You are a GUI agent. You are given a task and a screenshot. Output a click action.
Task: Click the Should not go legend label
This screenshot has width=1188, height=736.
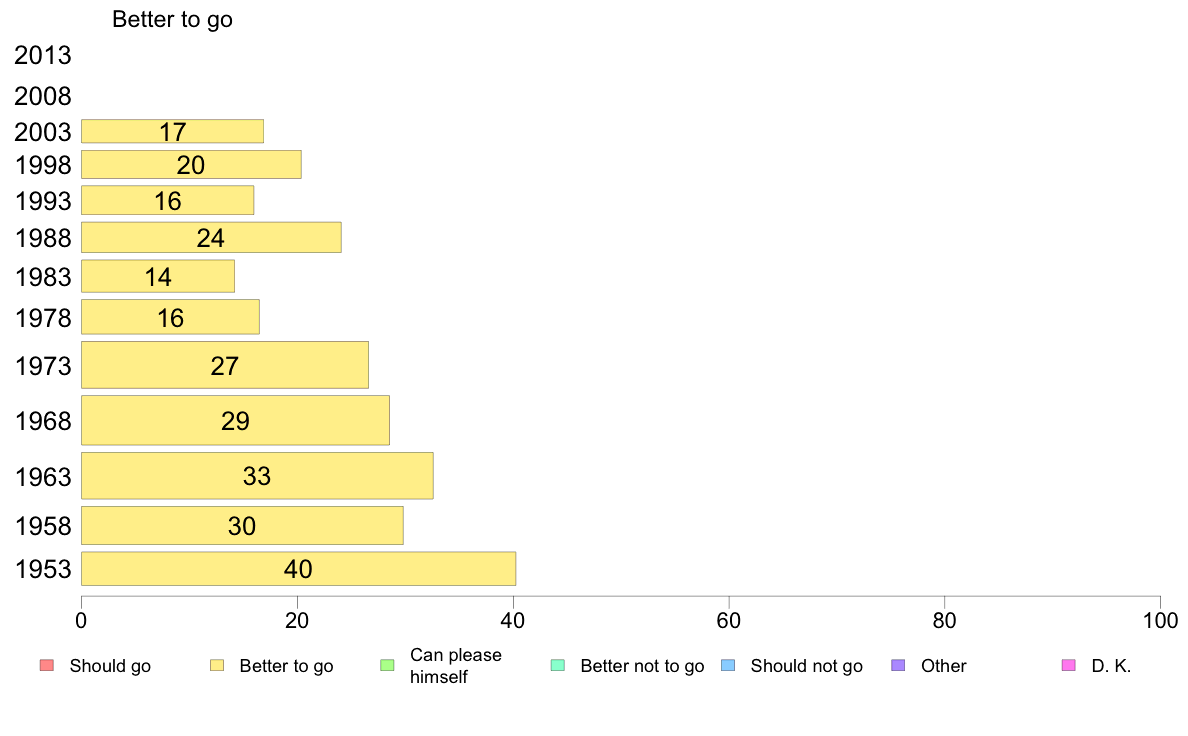tap(806, 666)
